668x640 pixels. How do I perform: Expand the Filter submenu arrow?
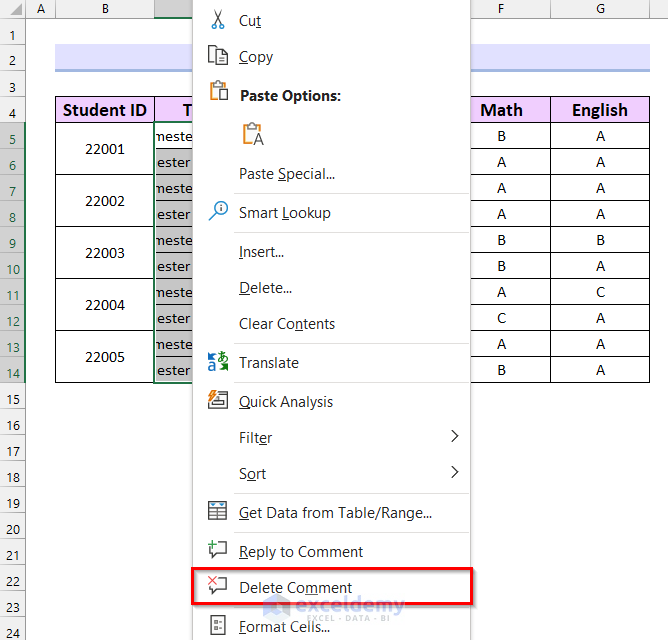455,437
